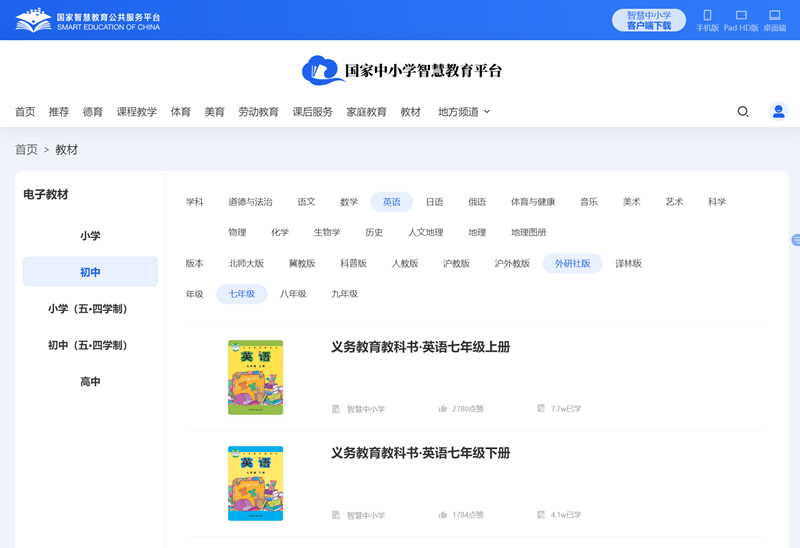Click the 国家中小学智慧教育平台 cloud logo
The height and width of the screenshot is (548, 800).
(x=402, y=70)
